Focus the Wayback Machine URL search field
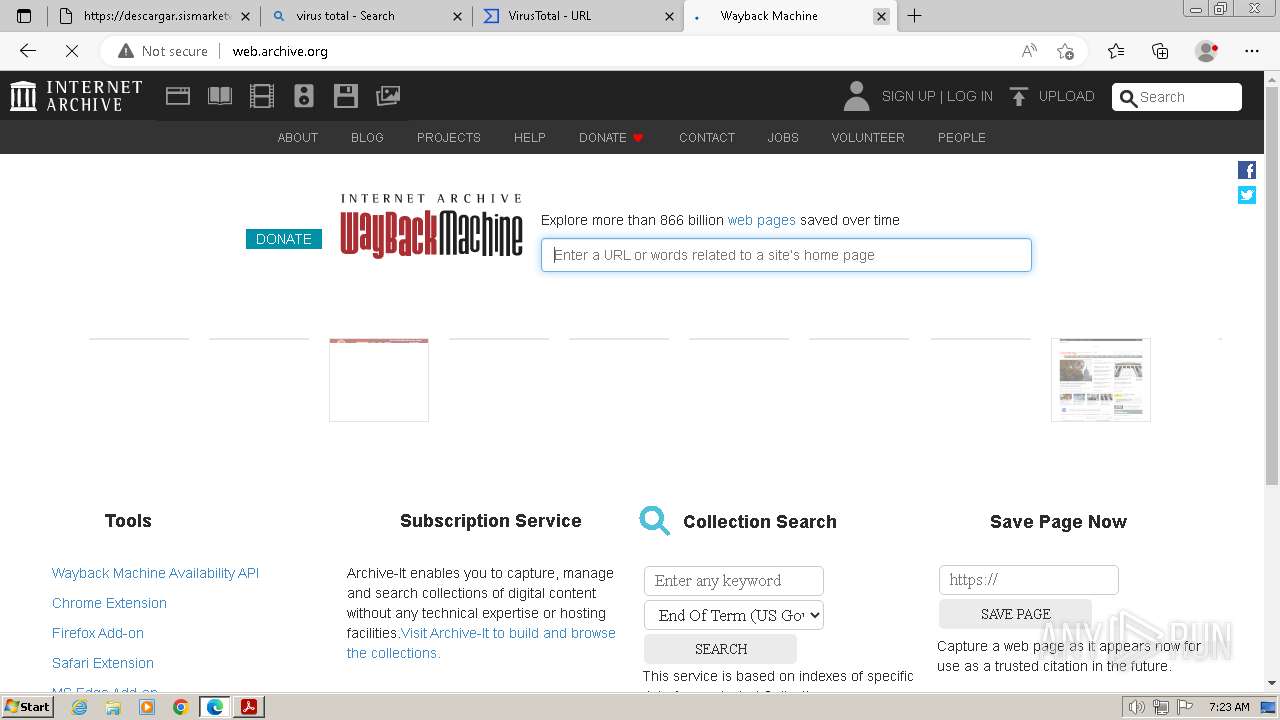 (786, 255)
